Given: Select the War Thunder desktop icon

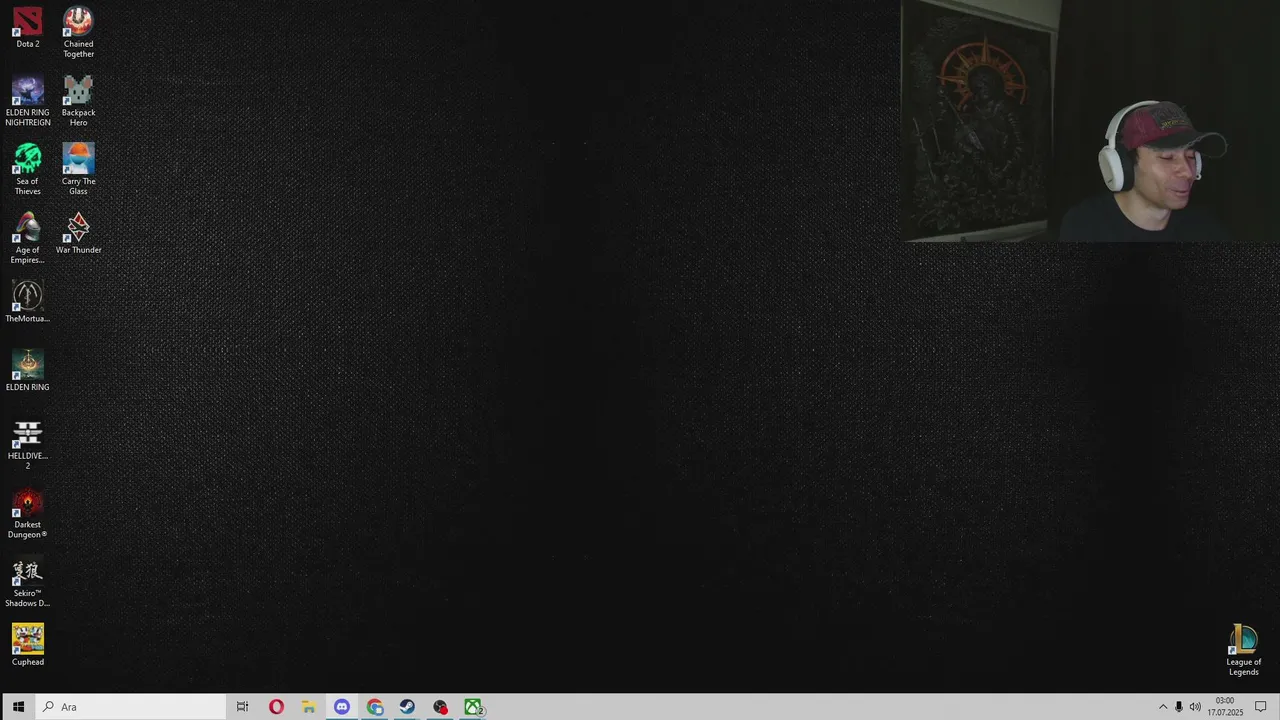Looking at the screenshot, I should coord(78,234).
